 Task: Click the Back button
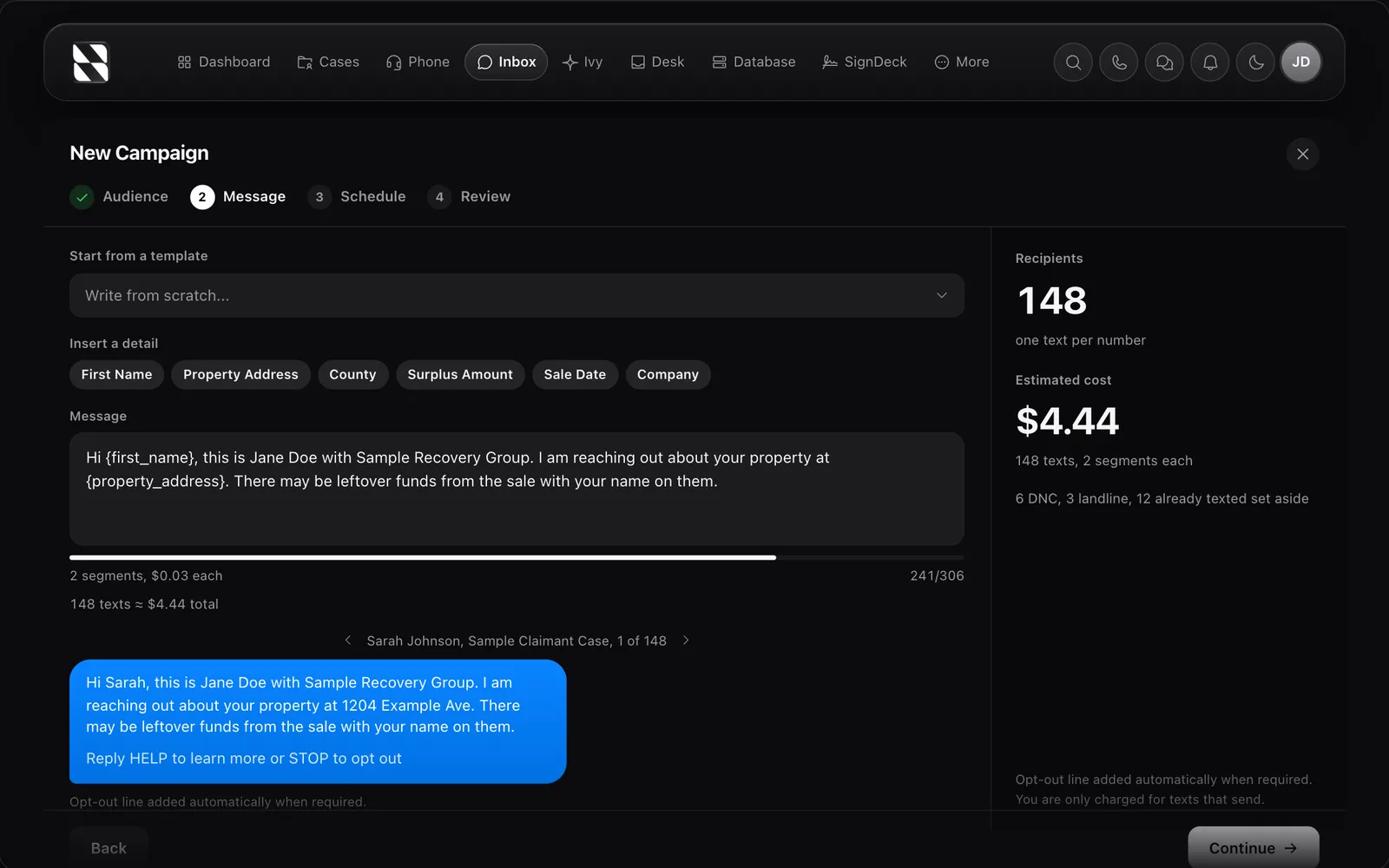[109, 848]
